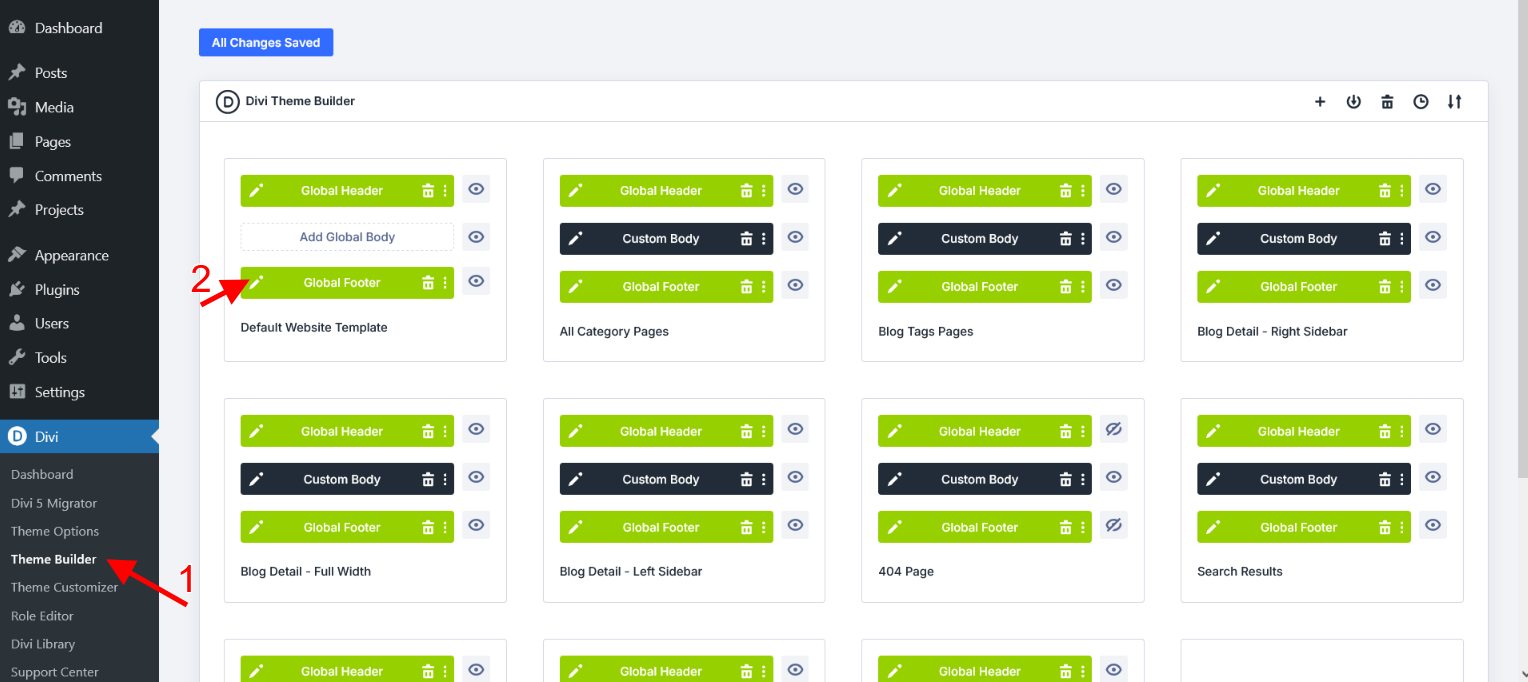Viewport: 1528px width, 682px height.
Task: Select the Default Website Template title
Action: coord(314,328)
